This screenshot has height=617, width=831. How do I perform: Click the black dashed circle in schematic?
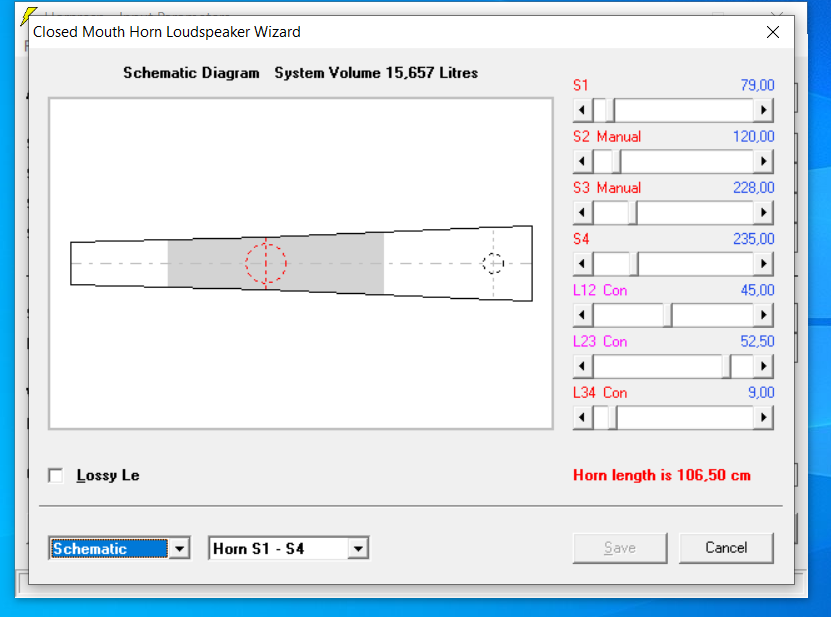point(493,263)
